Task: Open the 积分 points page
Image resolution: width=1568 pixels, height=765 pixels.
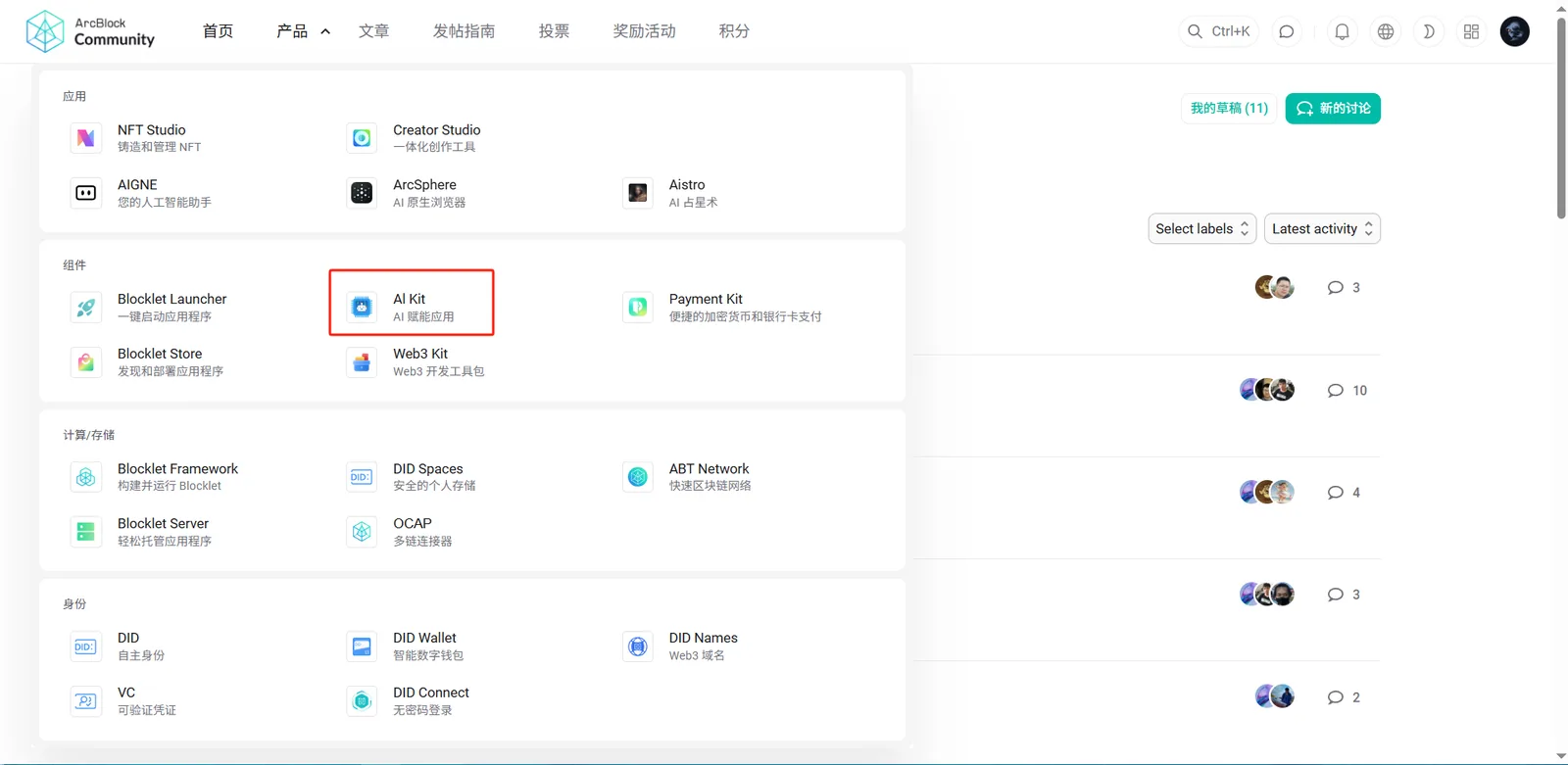Action: (734, 31)
